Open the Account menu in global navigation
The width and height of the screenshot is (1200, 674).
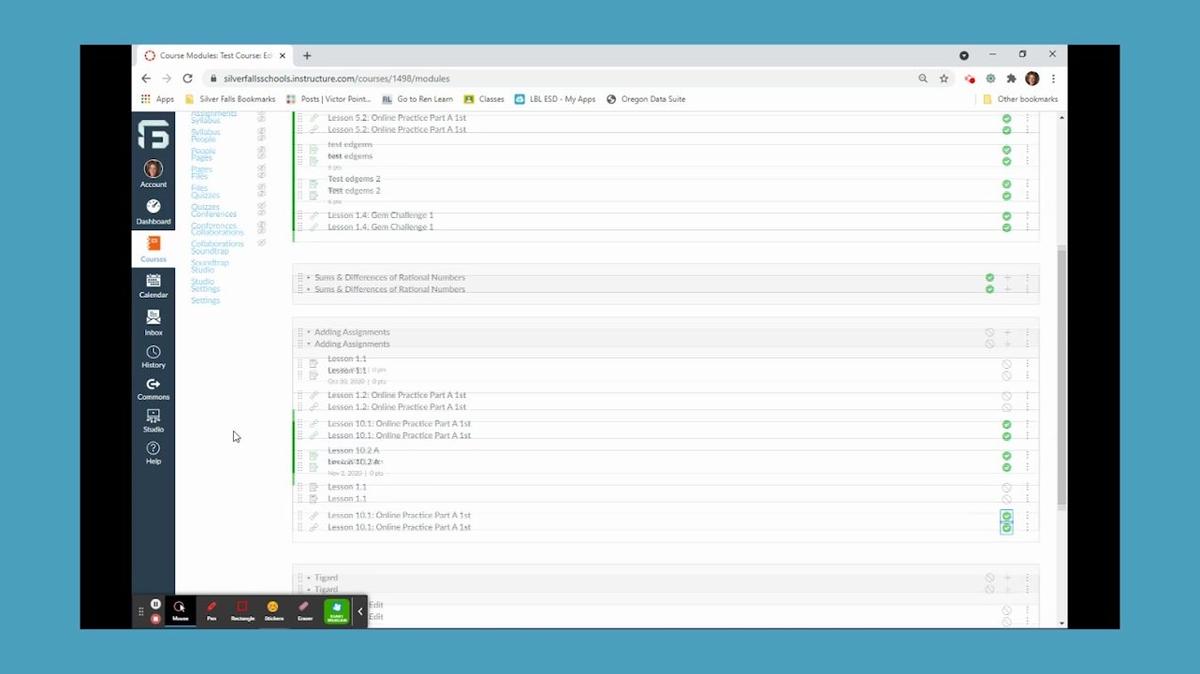click(153, 173)
